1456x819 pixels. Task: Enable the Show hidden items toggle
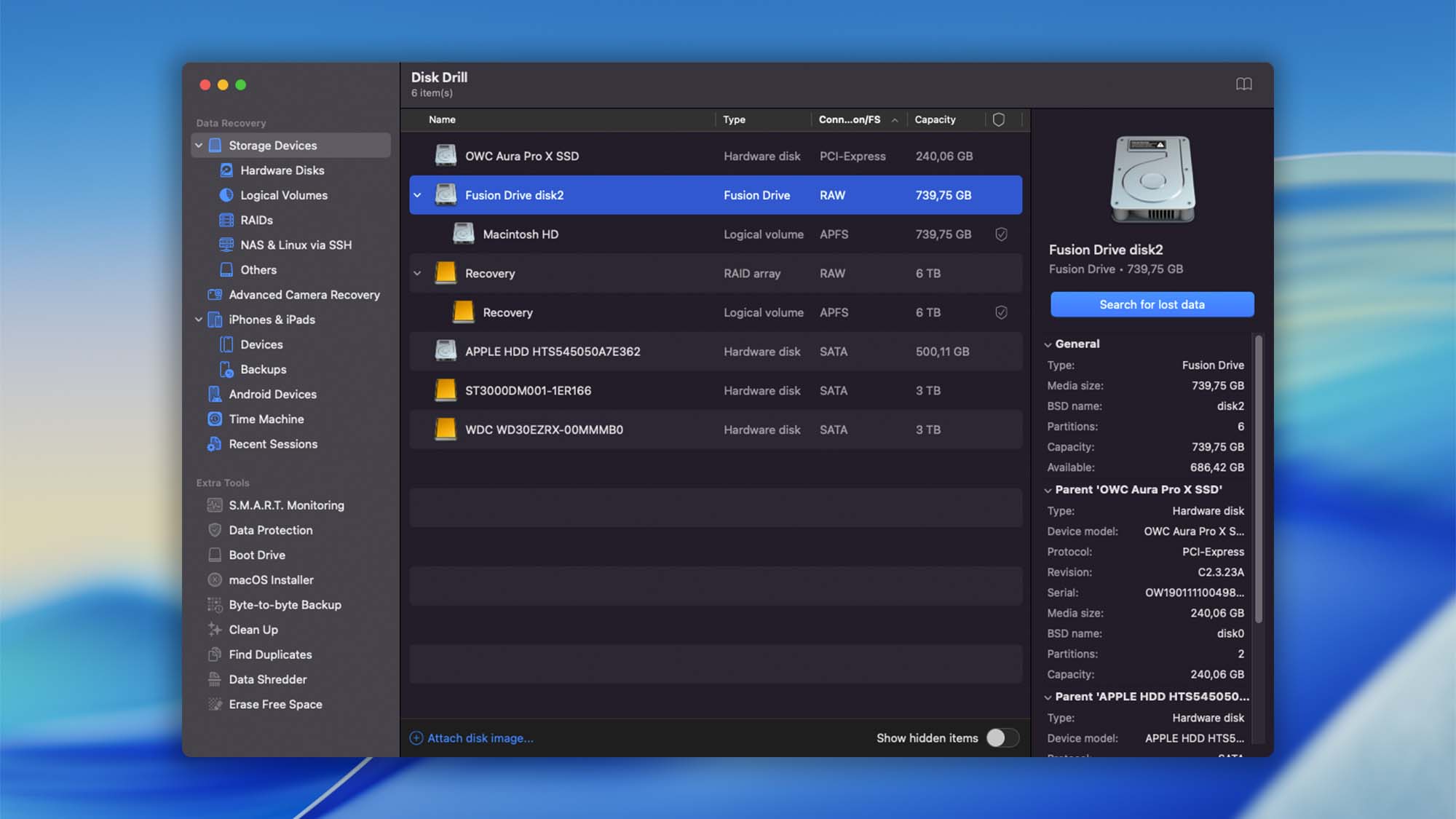pyautogui.click(x=1001, y=737)
